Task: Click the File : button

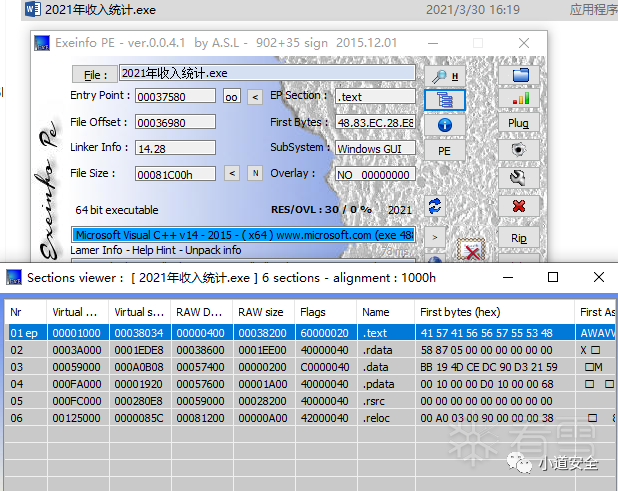Action: click(x=95, y=74)
